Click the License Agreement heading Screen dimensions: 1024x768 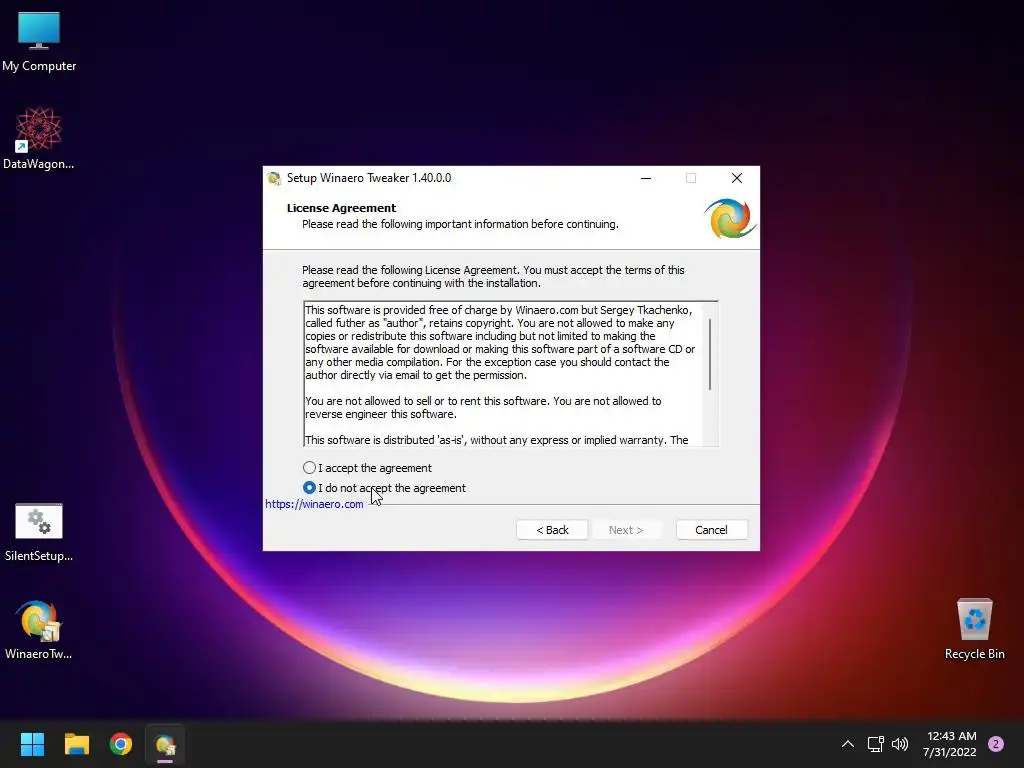pyautogui.click(x=342, y=208)
